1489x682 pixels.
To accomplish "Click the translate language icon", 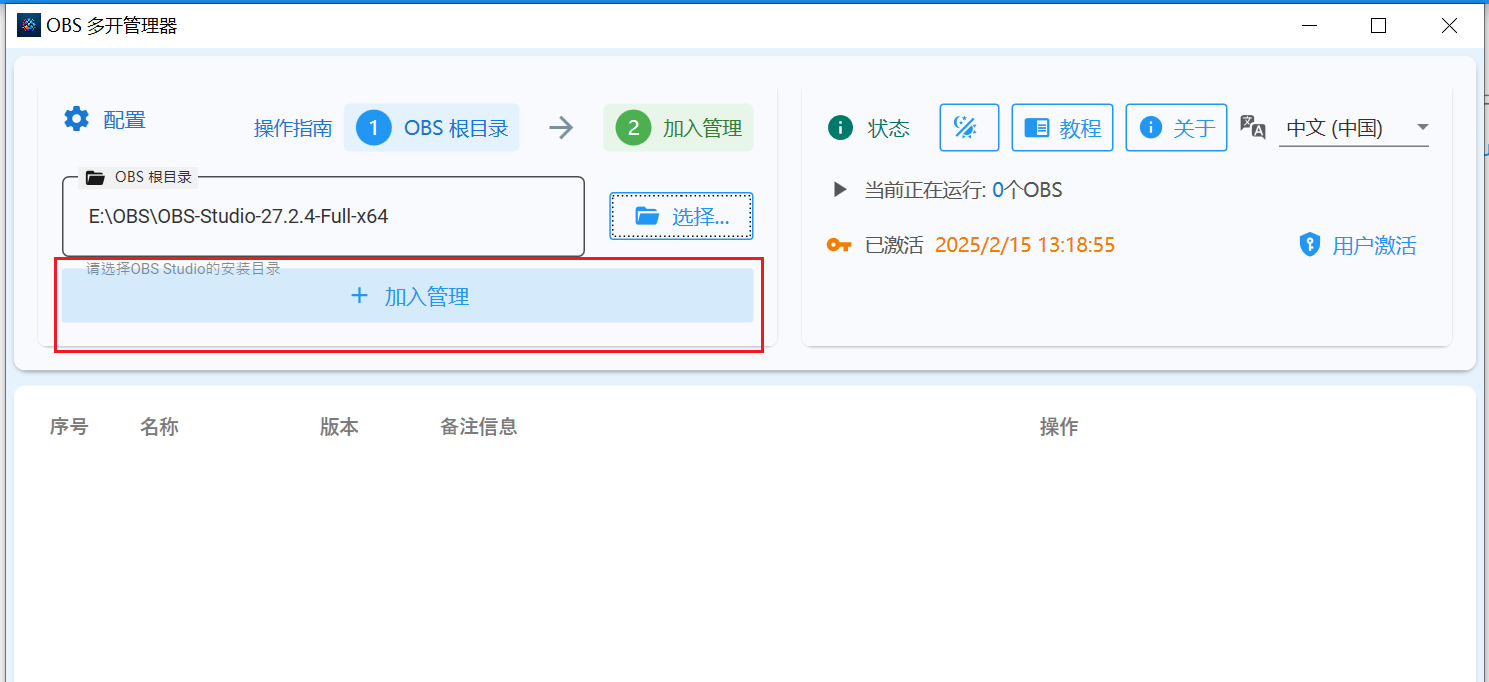I will (1253, 126).
